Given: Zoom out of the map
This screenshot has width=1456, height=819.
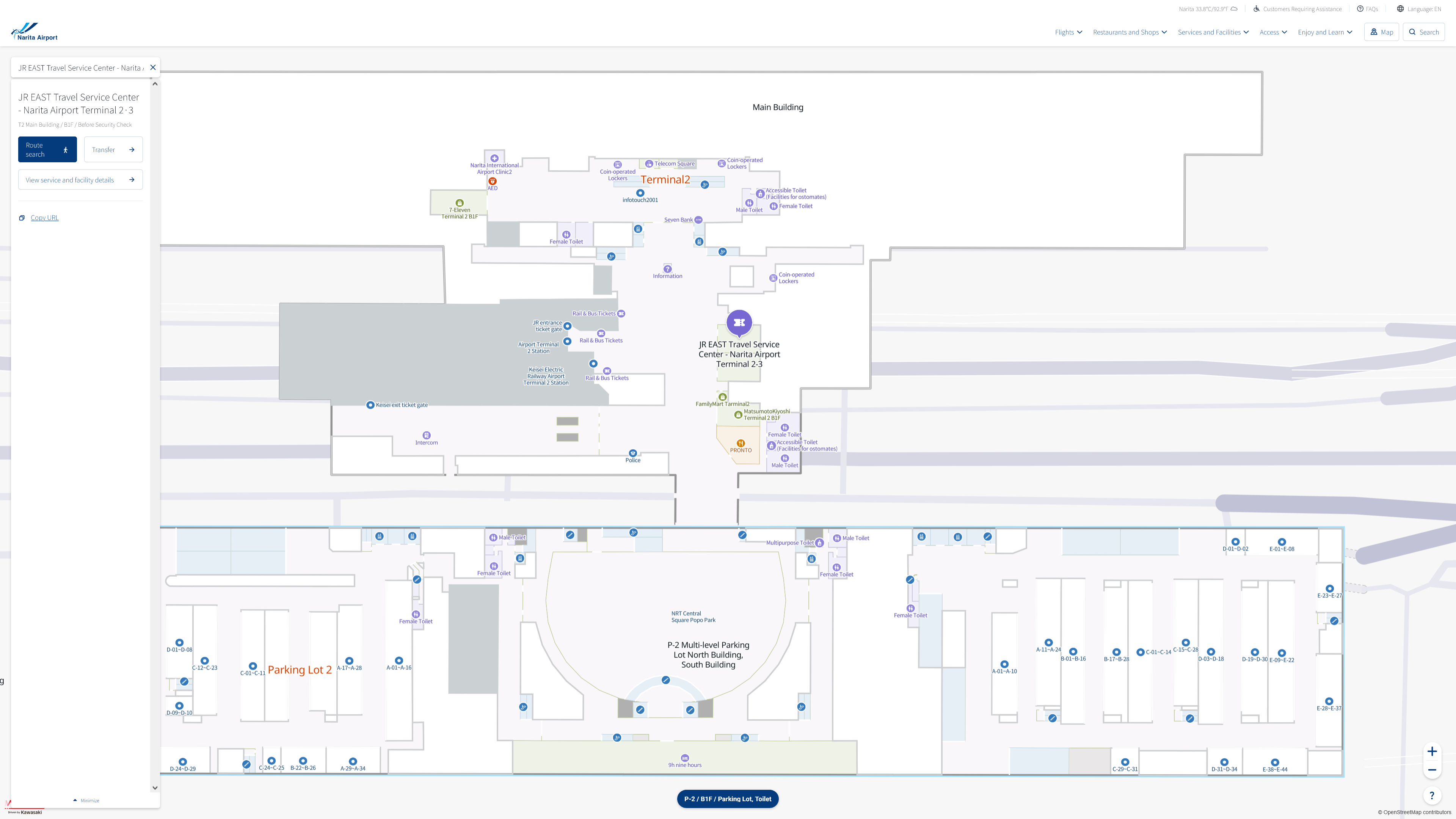Looking at the screenshot, I should [x=1432, y=770].
